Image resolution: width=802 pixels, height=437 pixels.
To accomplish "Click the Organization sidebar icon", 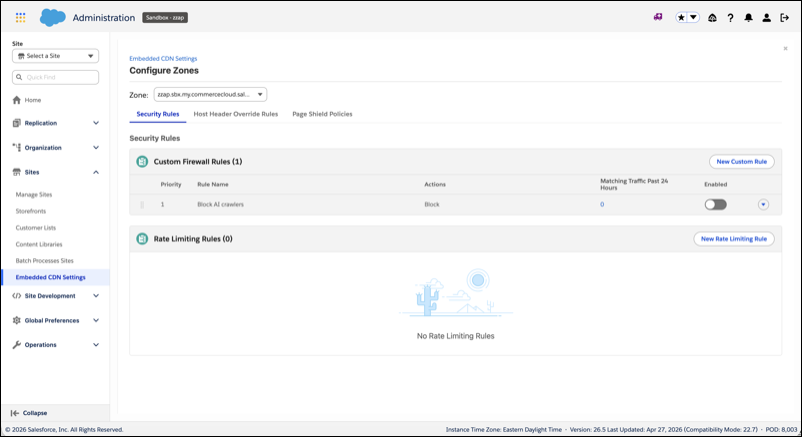I will coord(17,147).
